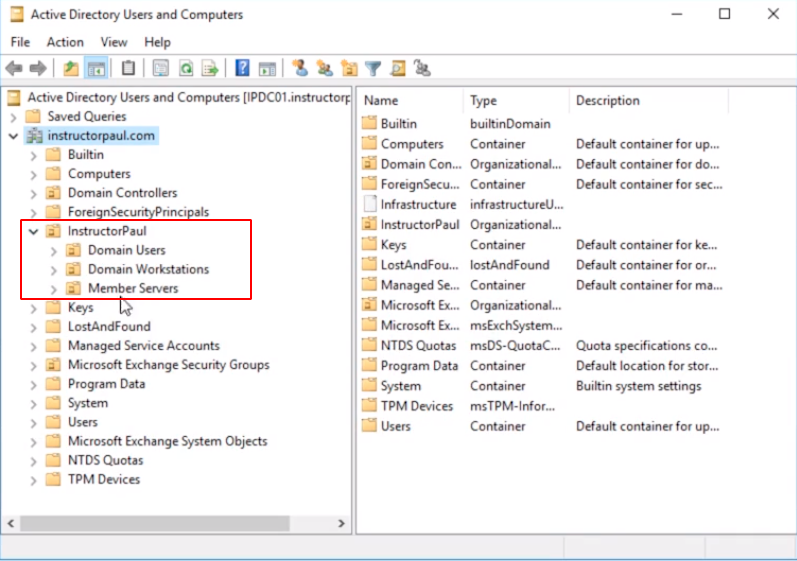Collapse the instructorpaul.com domain node
The height and width of the screenshot is (561, 797).
pyautogui.click(x=14, y=136)
